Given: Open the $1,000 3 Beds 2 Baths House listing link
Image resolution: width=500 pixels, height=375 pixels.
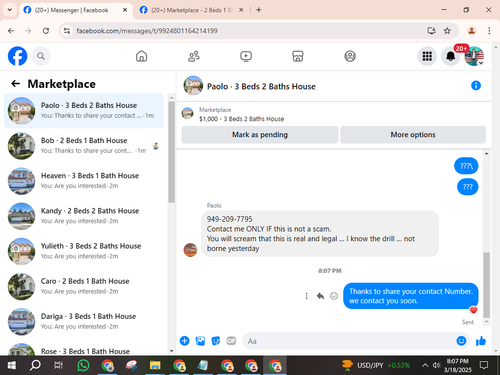Looking at the screenshot, I should tap(241, 119).
